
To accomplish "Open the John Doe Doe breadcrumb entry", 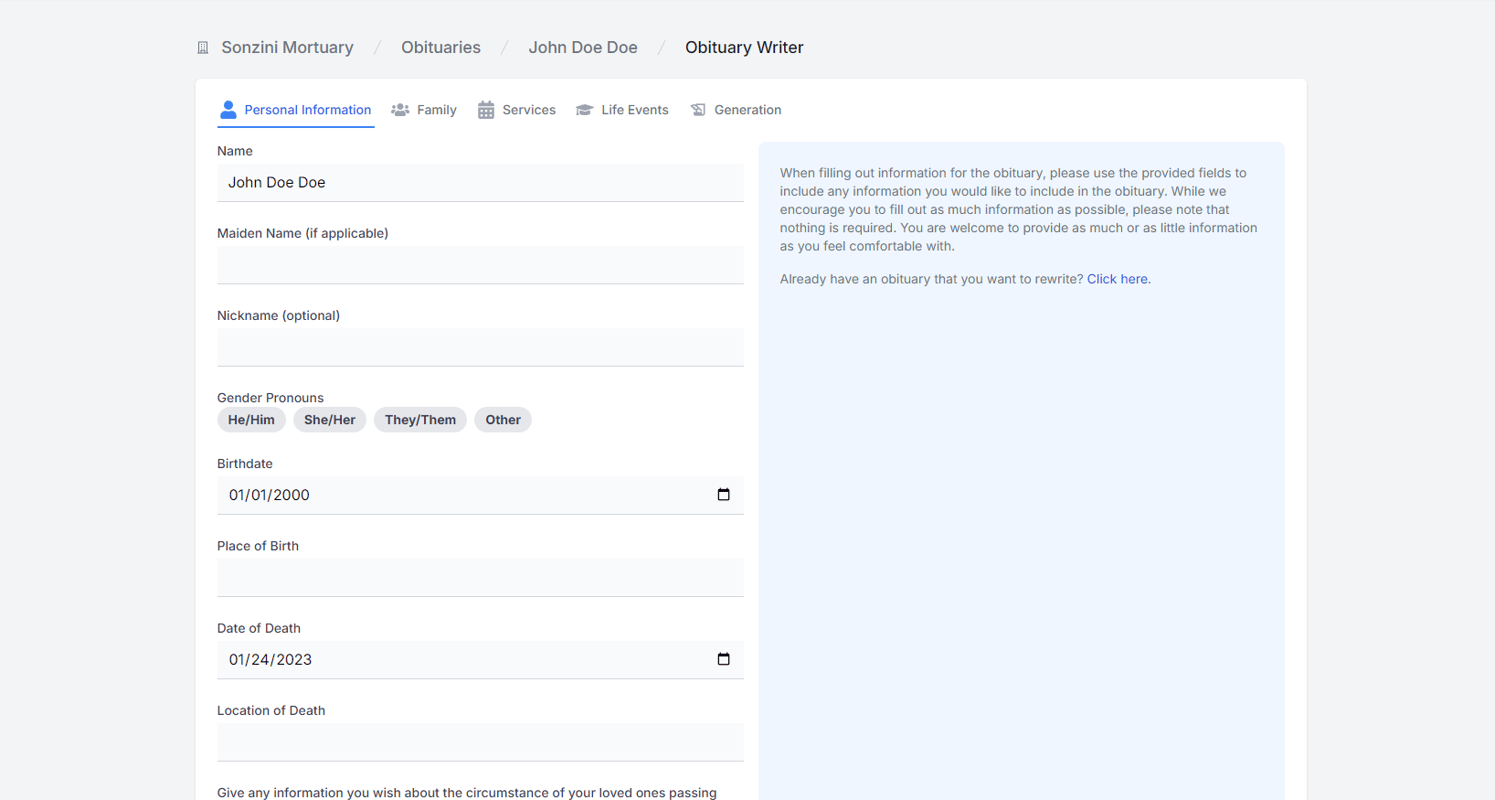I will tap(583, 47).
